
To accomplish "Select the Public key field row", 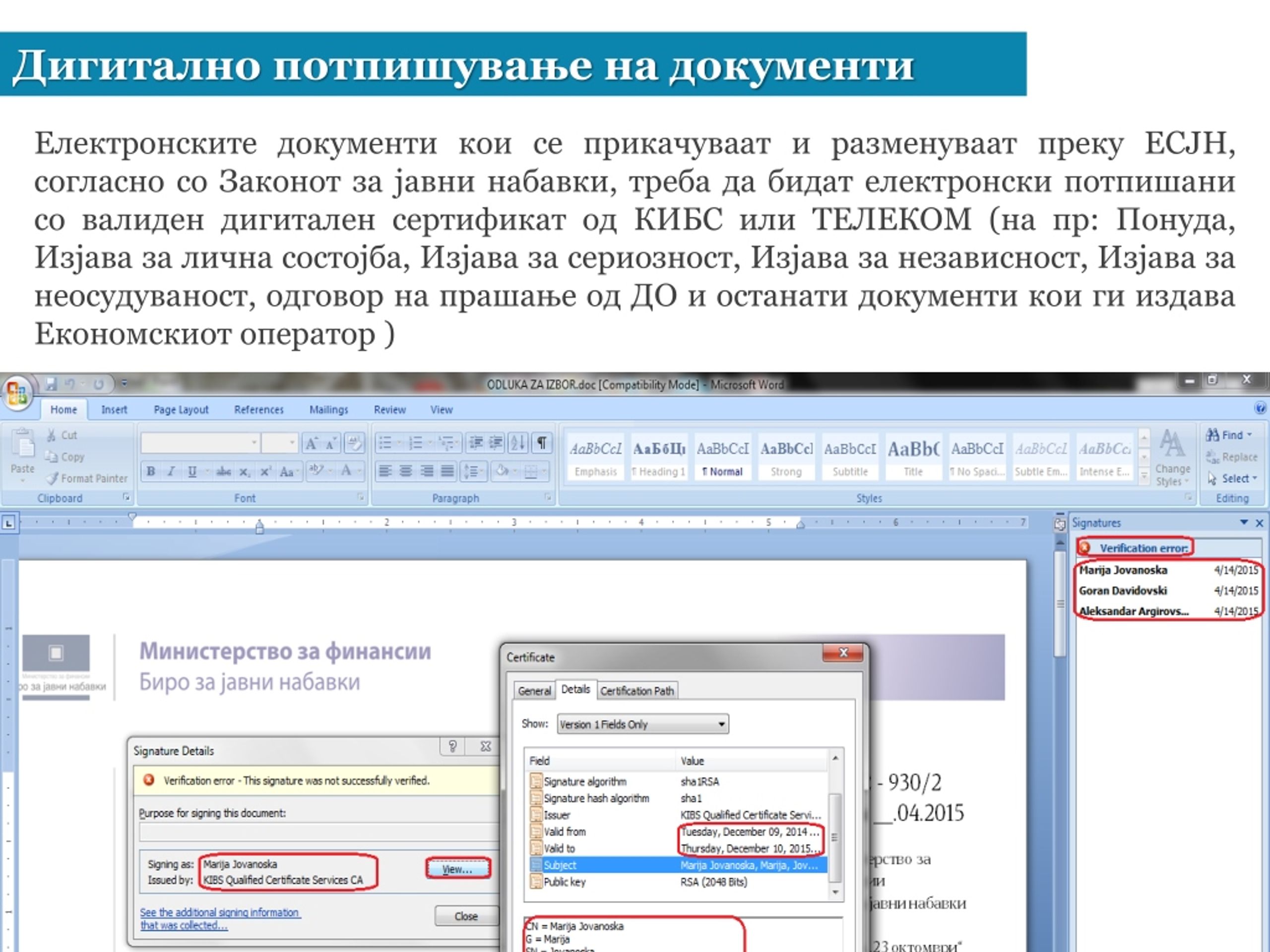I will point(678,882).
